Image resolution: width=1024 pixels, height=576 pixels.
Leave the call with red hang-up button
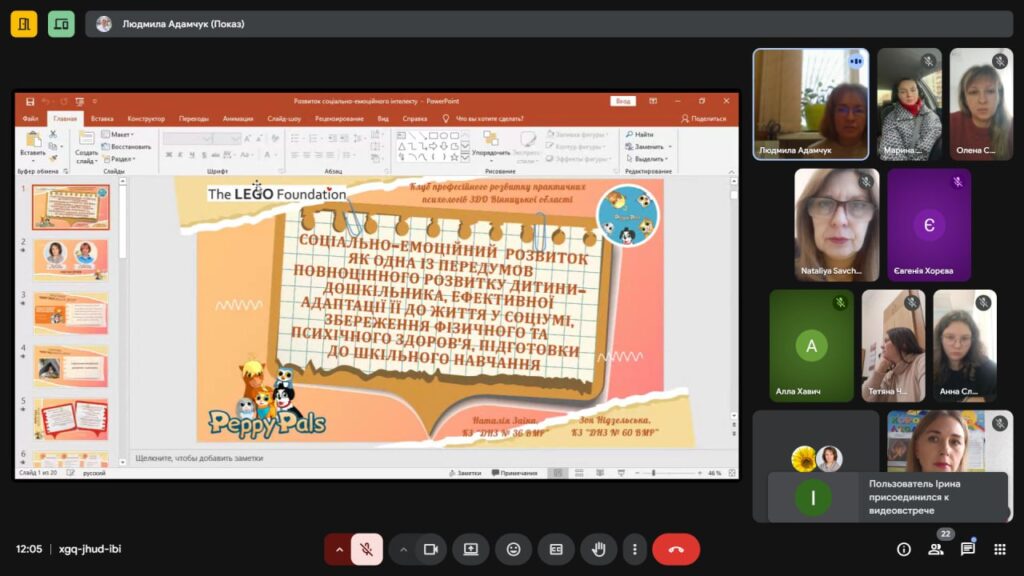click(x=676, y=549)
